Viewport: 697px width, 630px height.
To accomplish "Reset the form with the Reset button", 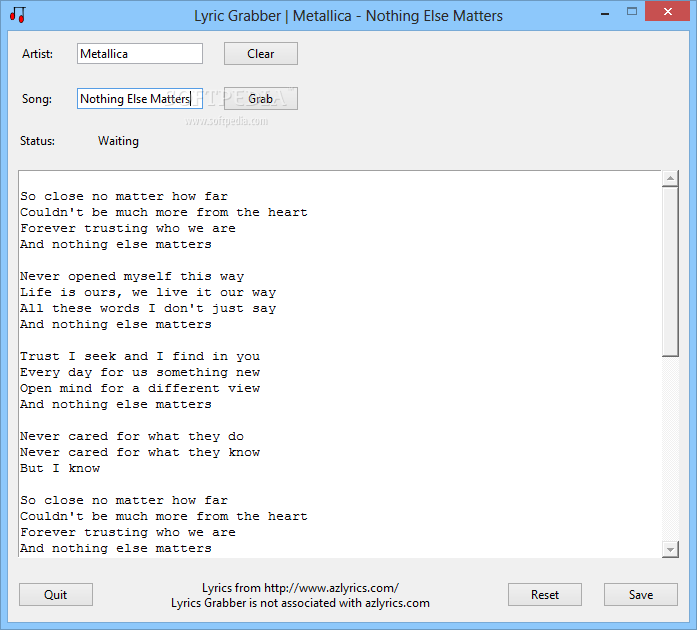I will coord(545,595).
